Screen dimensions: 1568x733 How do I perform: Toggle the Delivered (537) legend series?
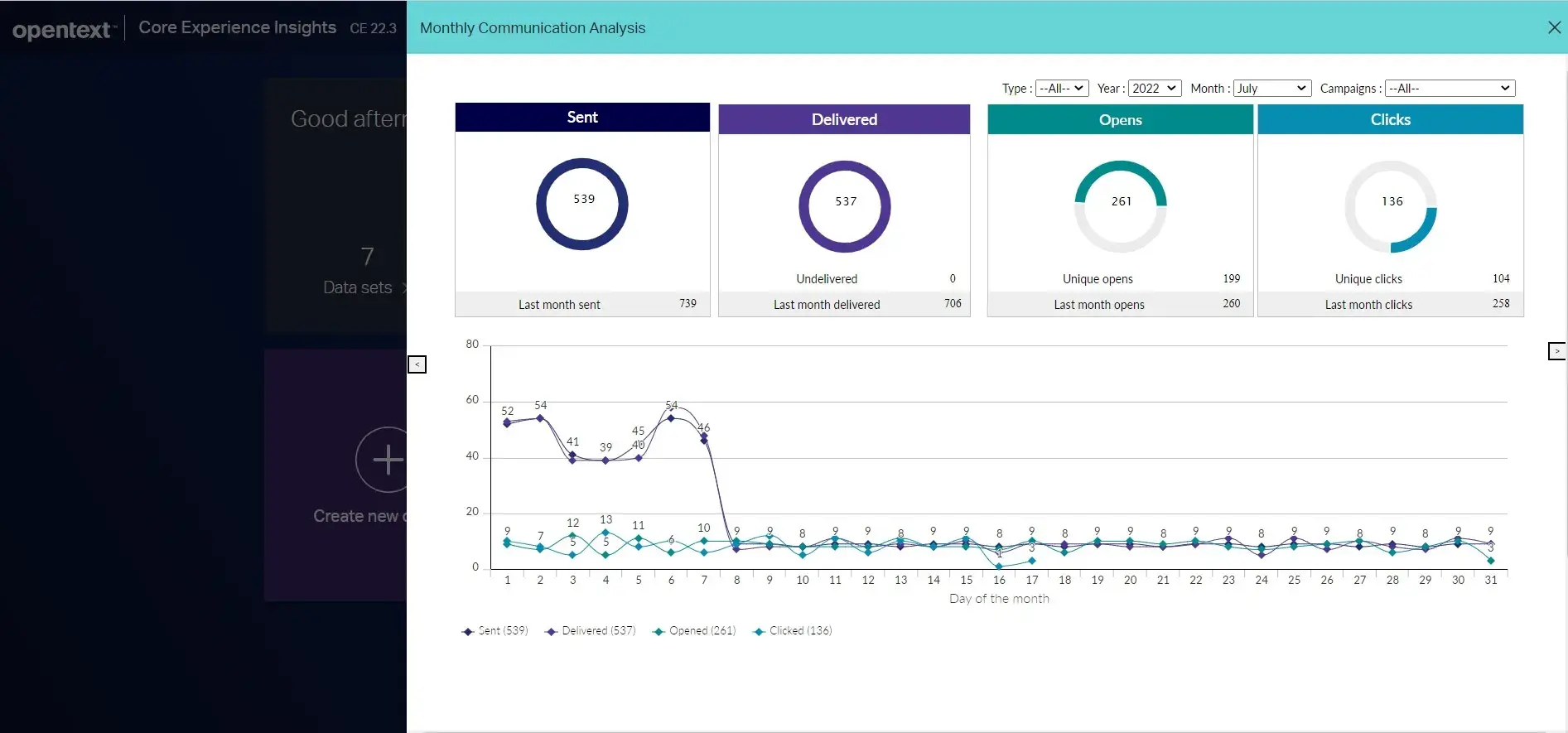tap(591, 631)
